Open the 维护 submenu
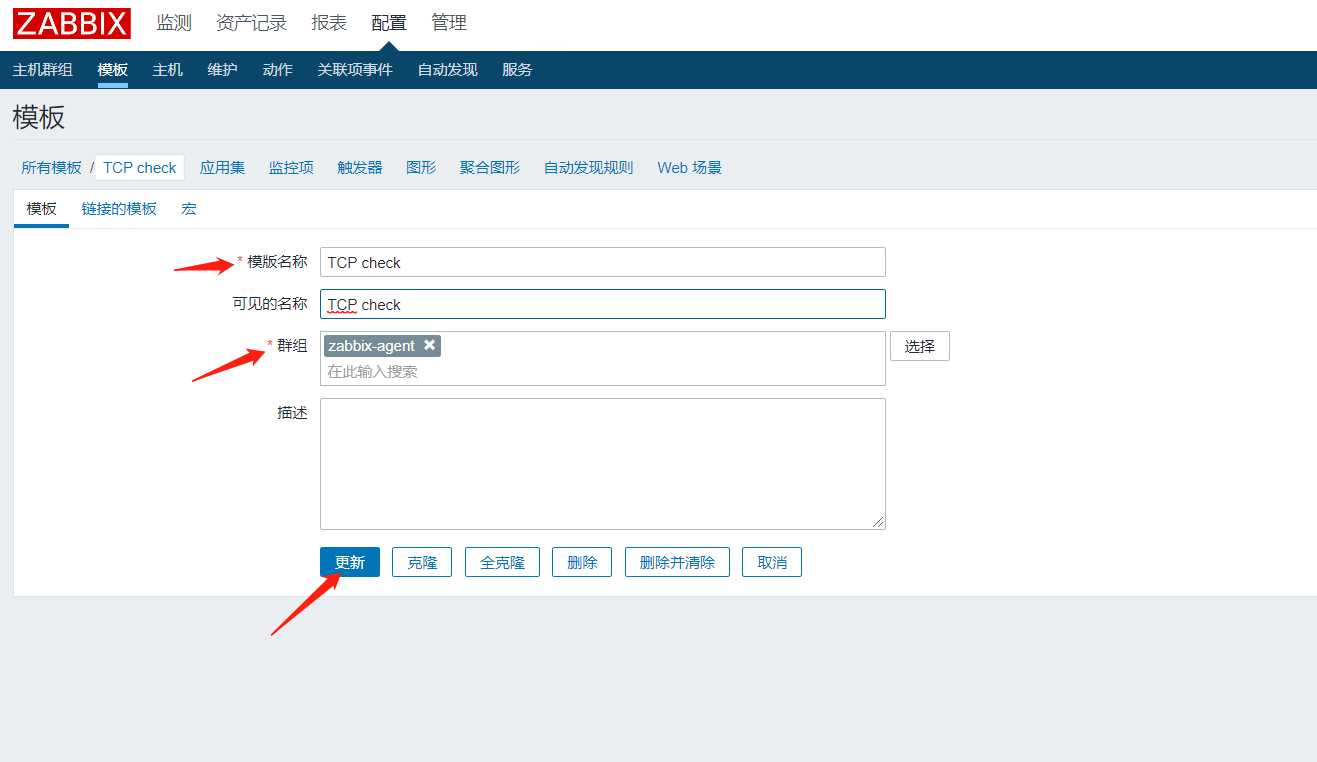The height and width of the screenshot is (762, 1317). pos(222,70)
